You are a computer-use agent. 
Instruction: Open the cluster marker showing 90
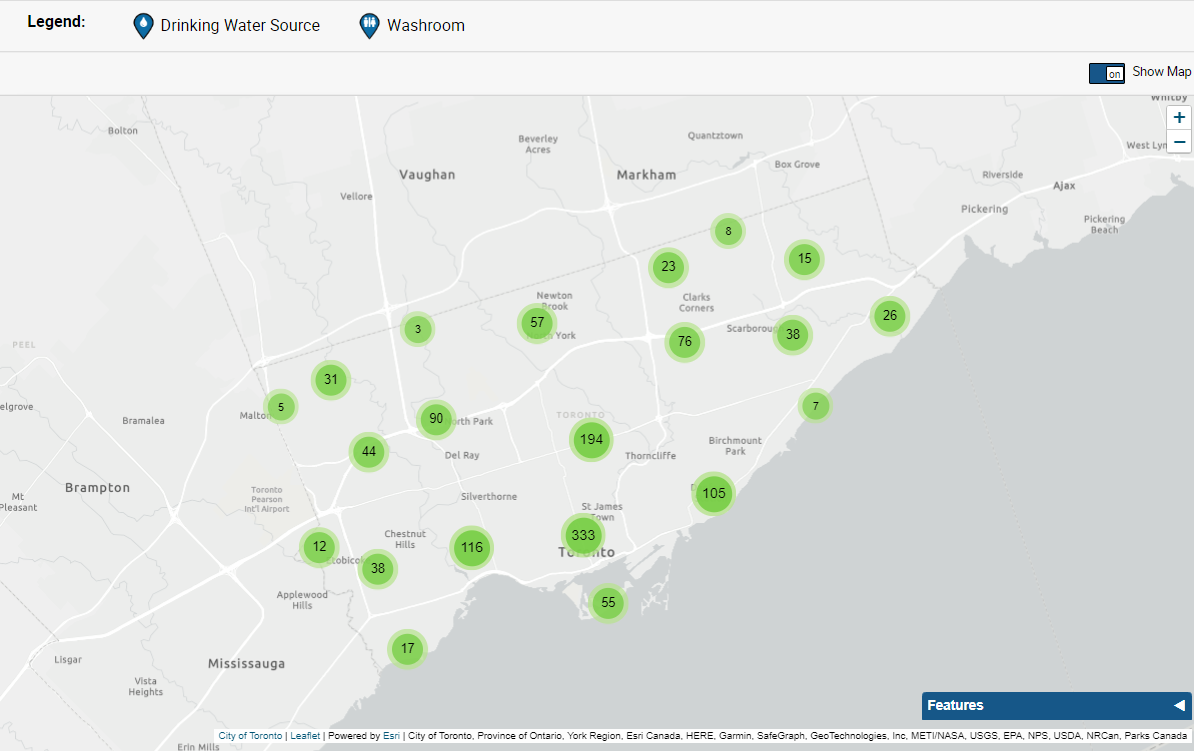coord(436,418)
